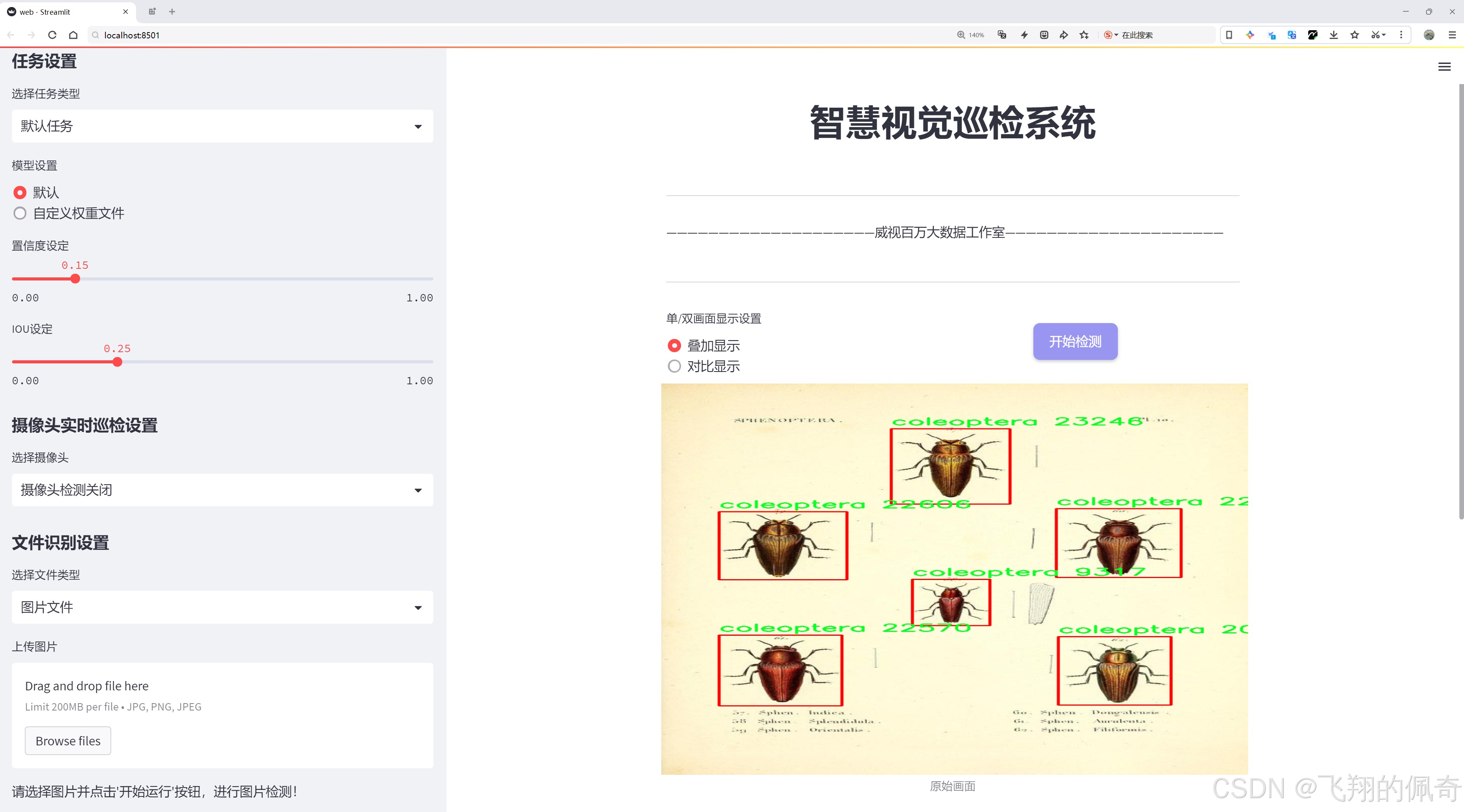Image resolution: width=1464 pixels, height=812 pixels.
Task: Open Sogou search engine selector
Action: [1111, 35]
